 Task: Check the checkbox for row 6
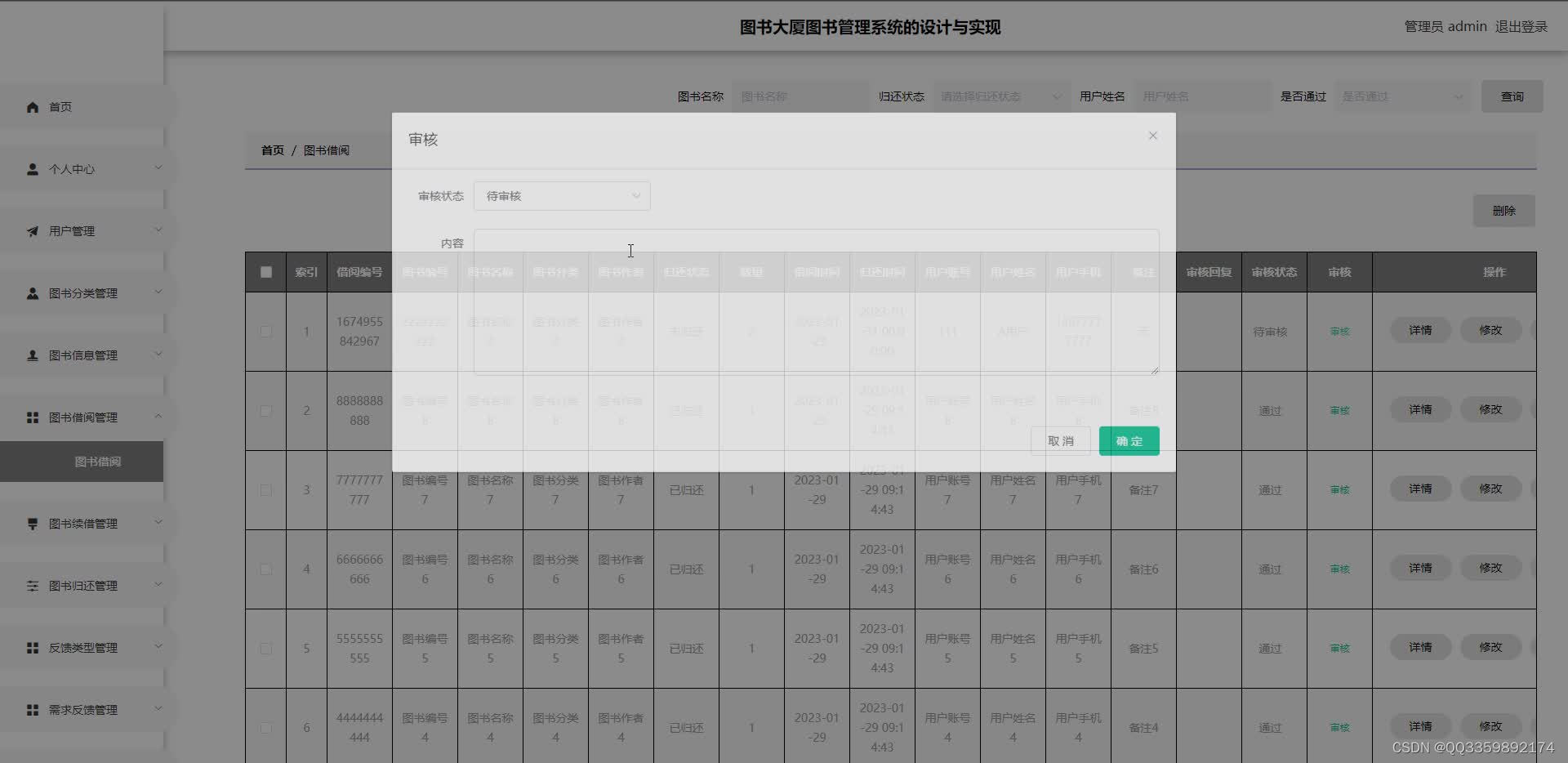pyautogui.click(x=266, y=728)
